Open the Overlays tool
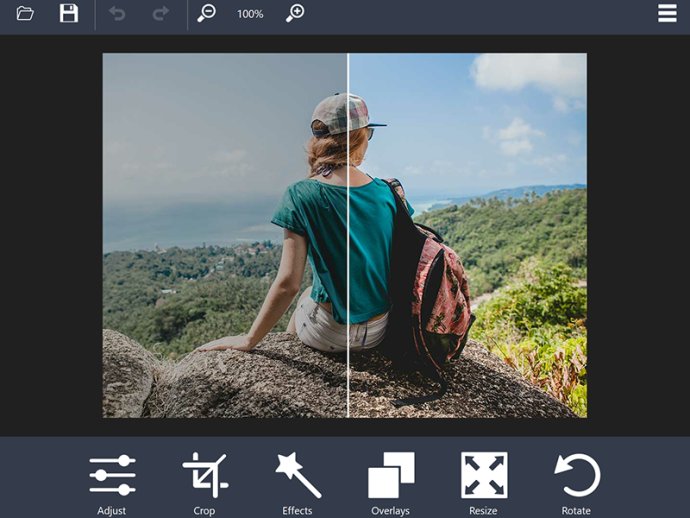Image resolution: width=690 pixels, height=518 pixels. click(x=391, y=475)
